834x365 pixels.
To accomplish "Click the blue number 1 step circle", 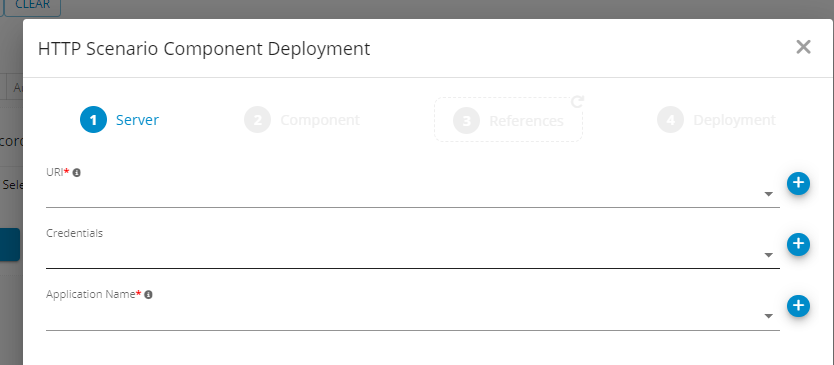I will pyautogui.click(x=94, y=120).
